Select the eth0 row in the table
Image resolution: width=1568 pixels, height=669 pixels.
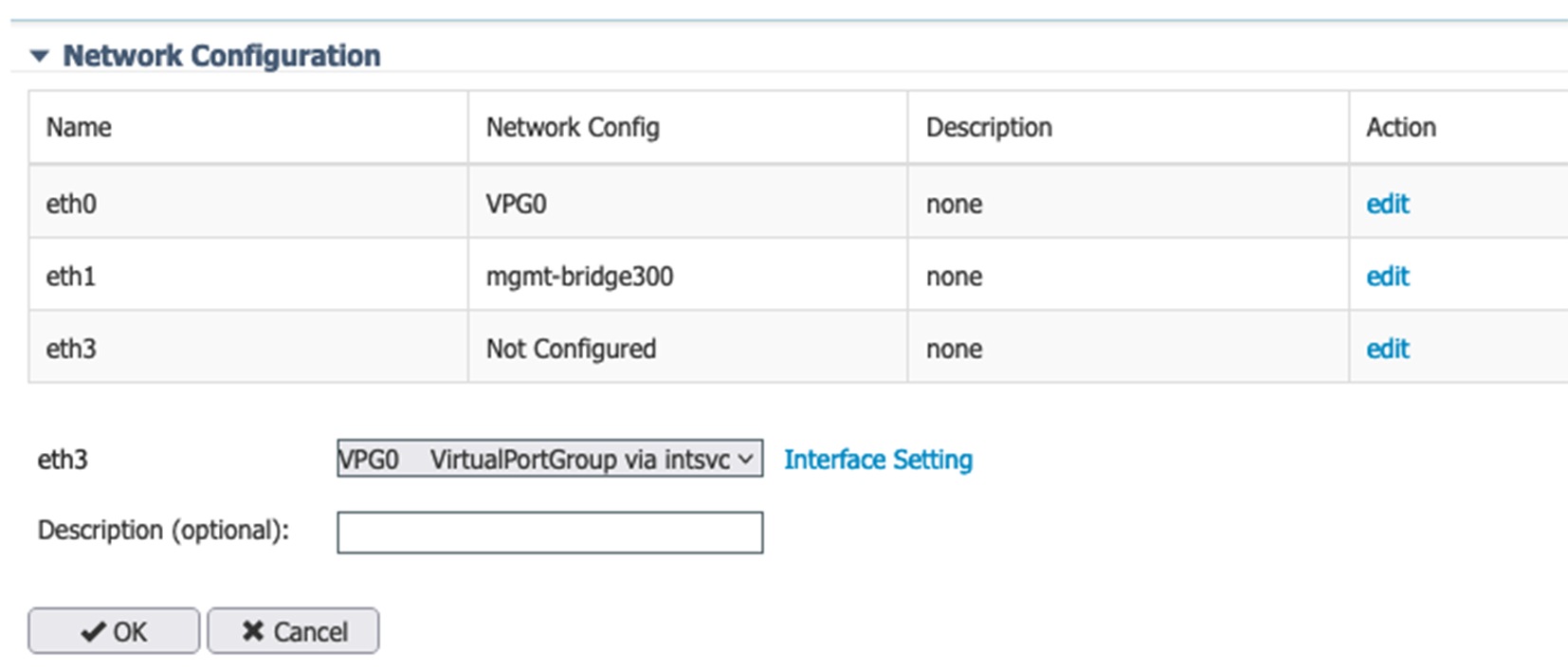(x=248, y=203)
